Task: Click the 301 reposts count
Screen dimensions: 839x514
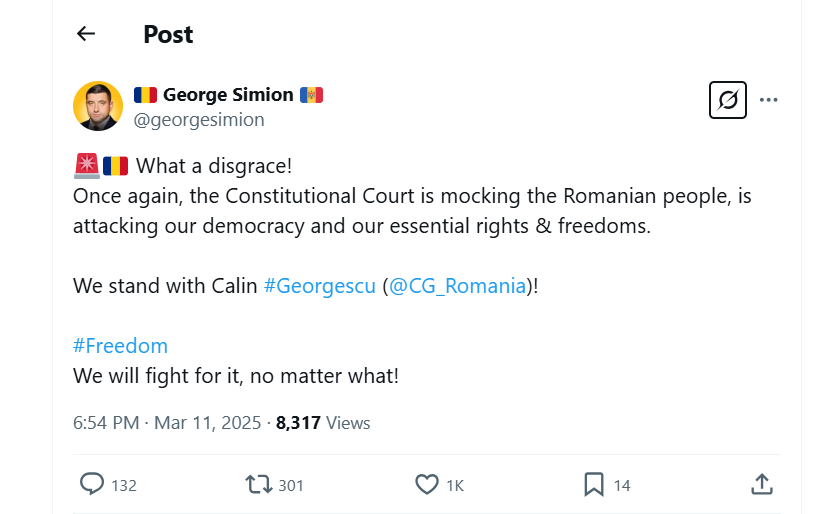Action: pyautogui.click(x=291, y=486)
